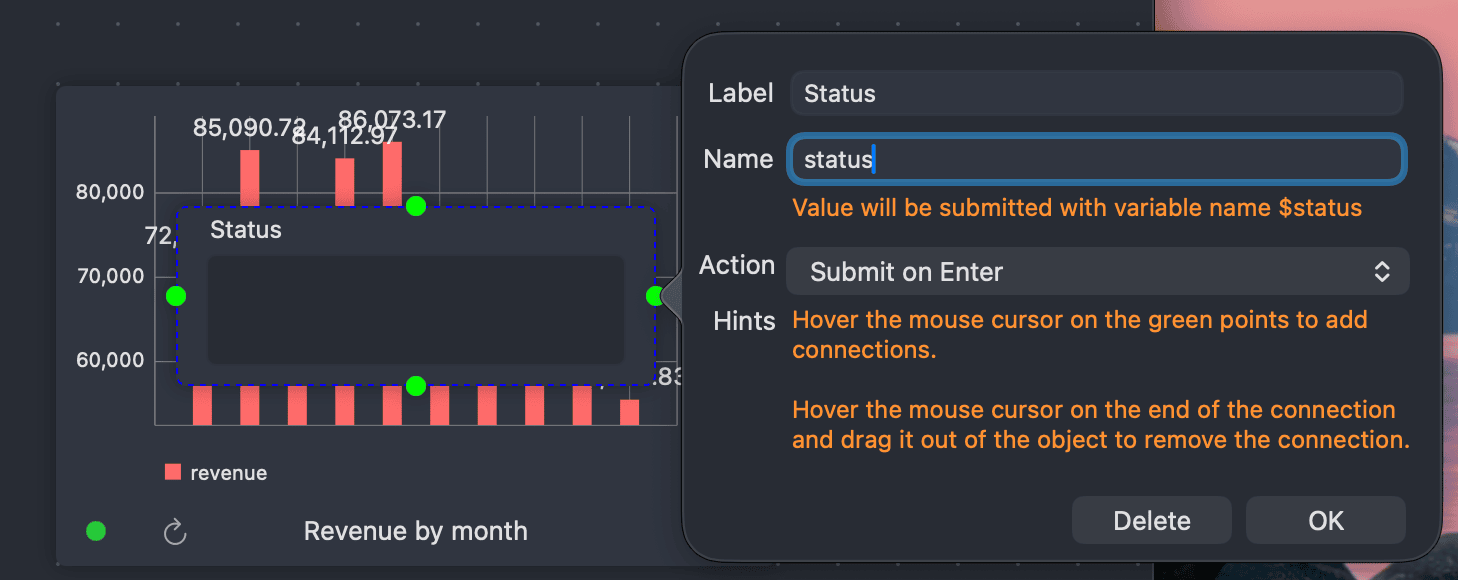Click the empty Status input box on canvas
The image size is (1458, 580).
point(416,310)
